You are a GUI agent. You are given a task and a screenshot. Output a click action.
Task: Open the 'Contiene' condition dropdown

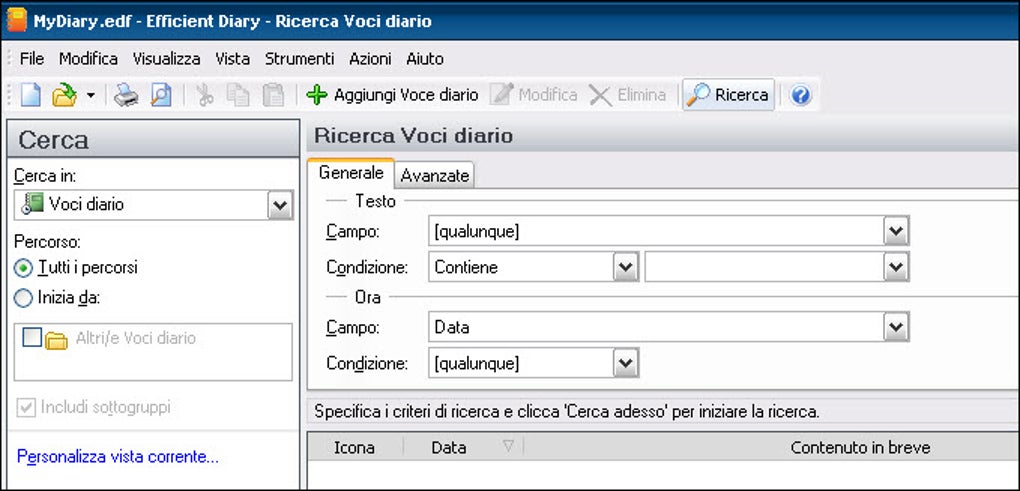pos(626,267)
